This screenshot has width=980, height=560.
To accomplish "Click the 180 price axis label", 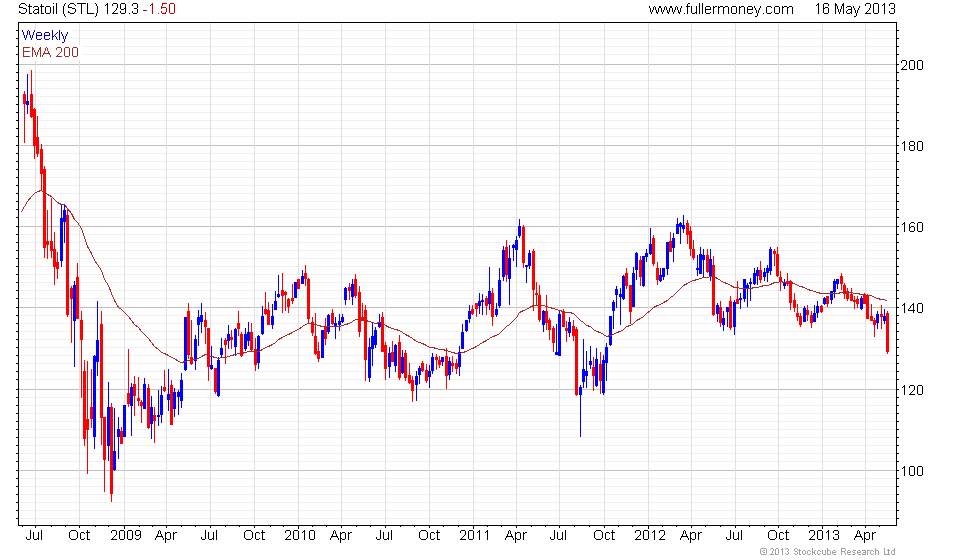I will (x=911, y=146).
